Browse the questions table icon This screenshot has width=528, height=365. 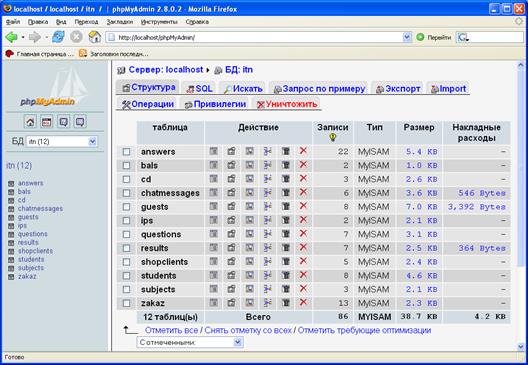(213, 234)
